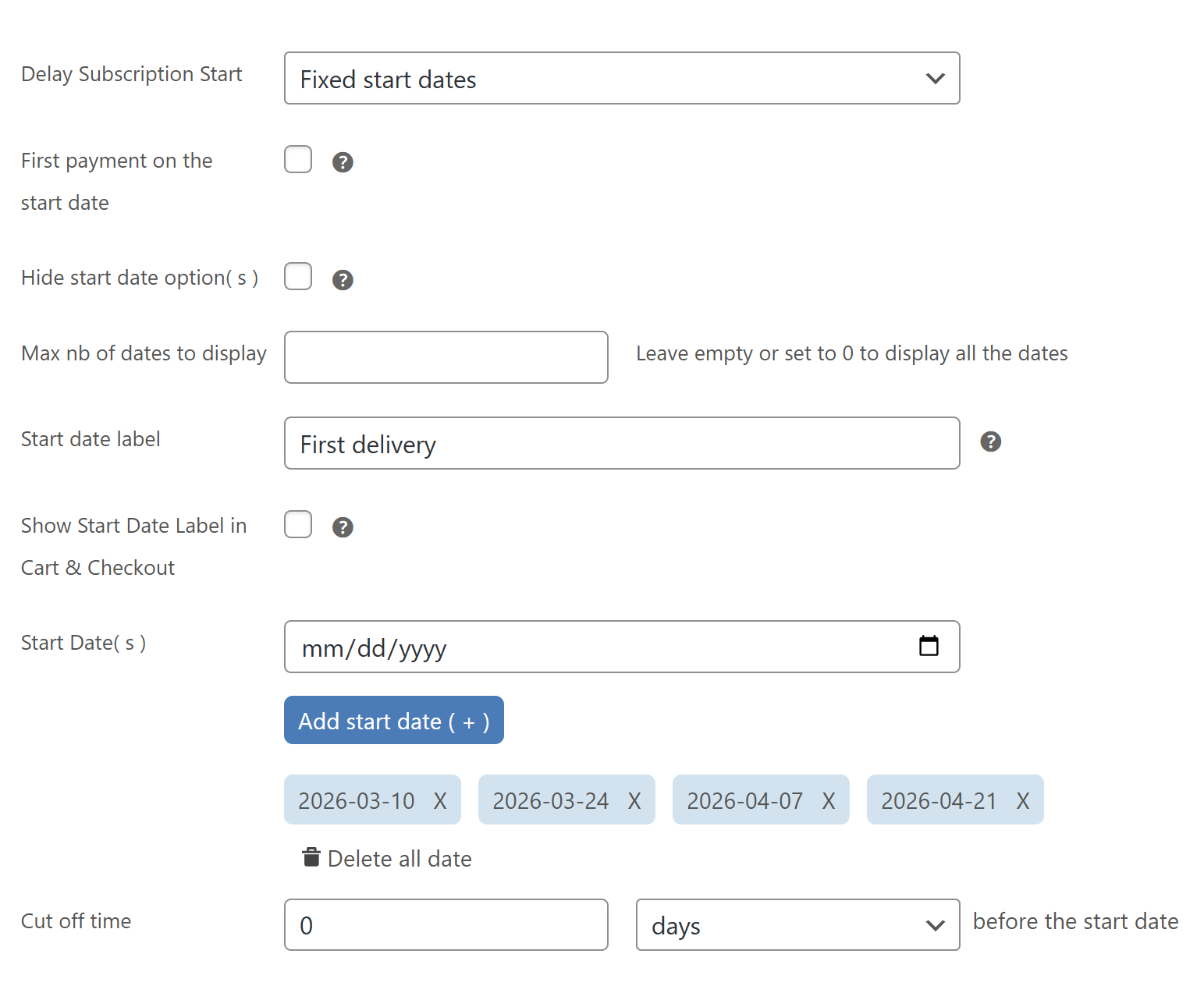Viewport: 1204px width, 1007px height.
Task: Click the Delete all date link
Action: (400, 859)
